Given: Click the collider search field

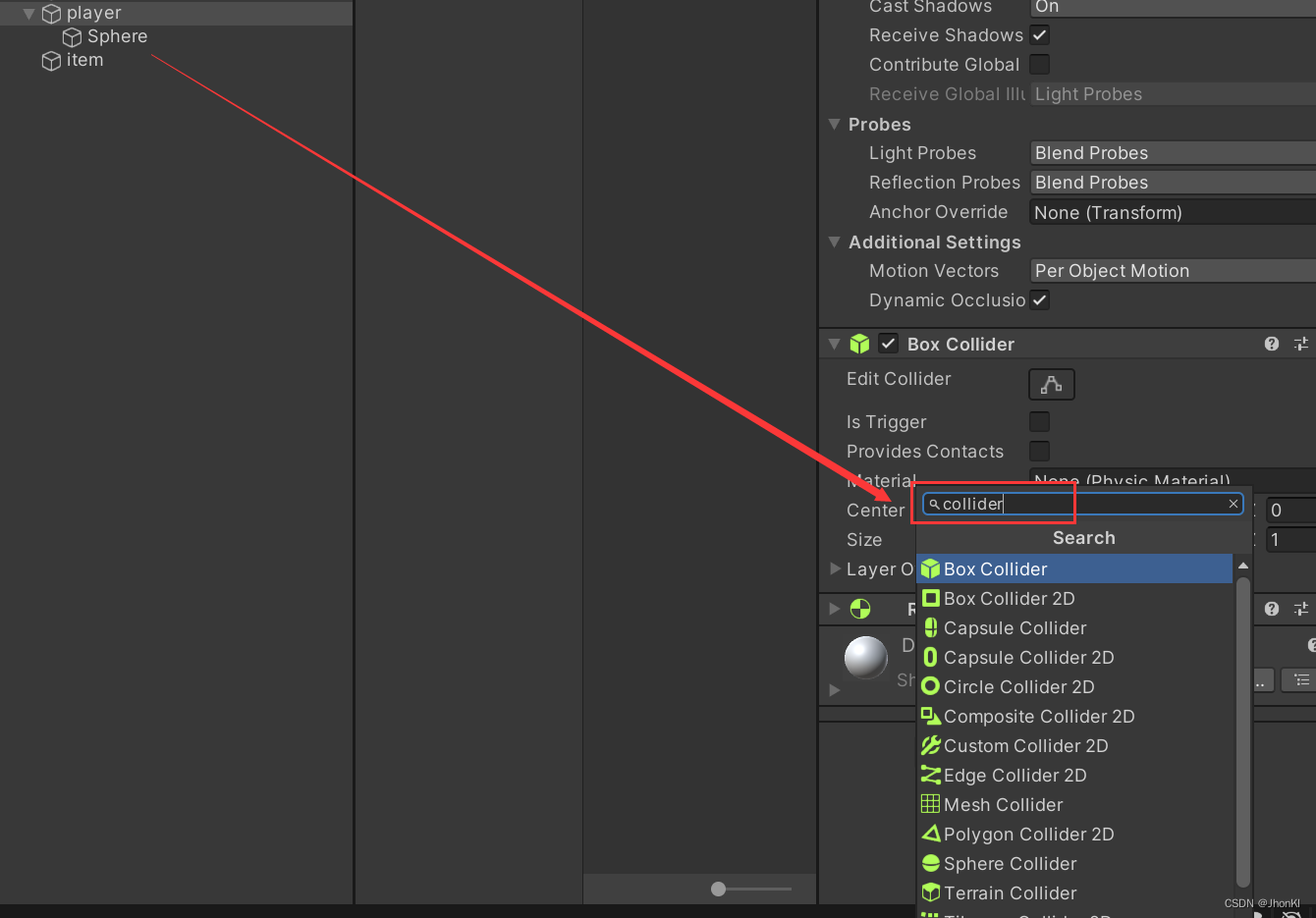Looking at the screenshot, I should [x=1083, y=504].
